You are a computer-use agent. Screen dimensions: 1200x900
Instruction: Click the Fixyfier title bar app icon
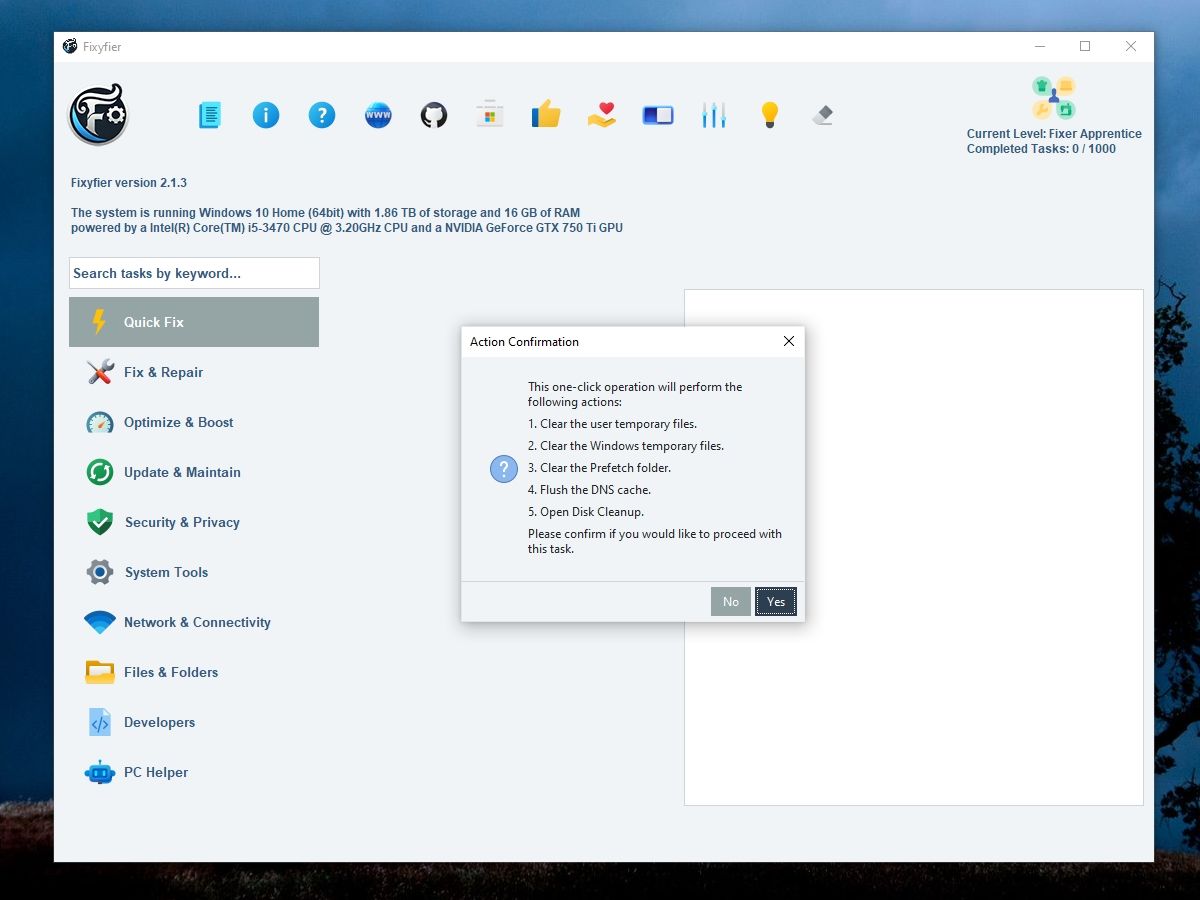(70, 46)
